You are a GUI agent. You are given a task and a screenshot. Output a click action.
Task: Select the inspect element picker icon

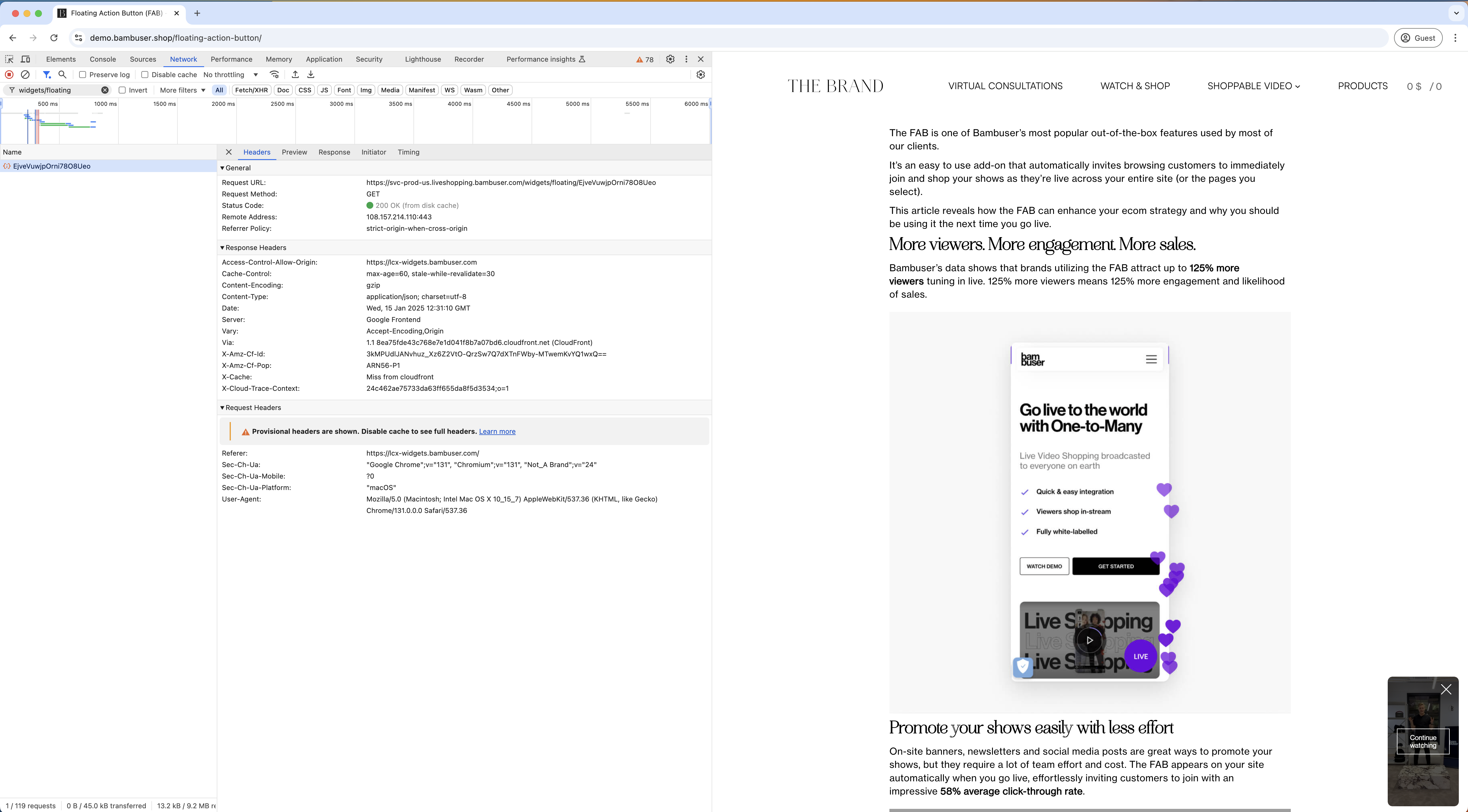pos(9,59)
